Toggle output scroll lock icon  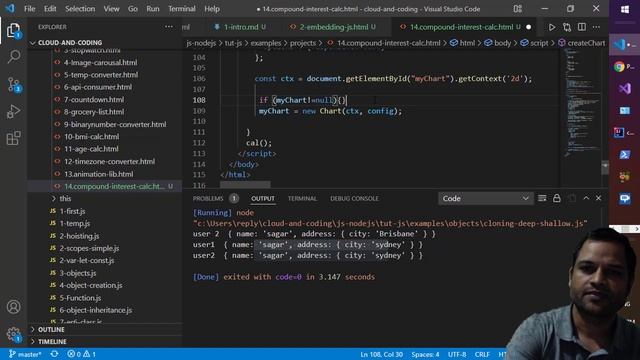coord(557,198)
